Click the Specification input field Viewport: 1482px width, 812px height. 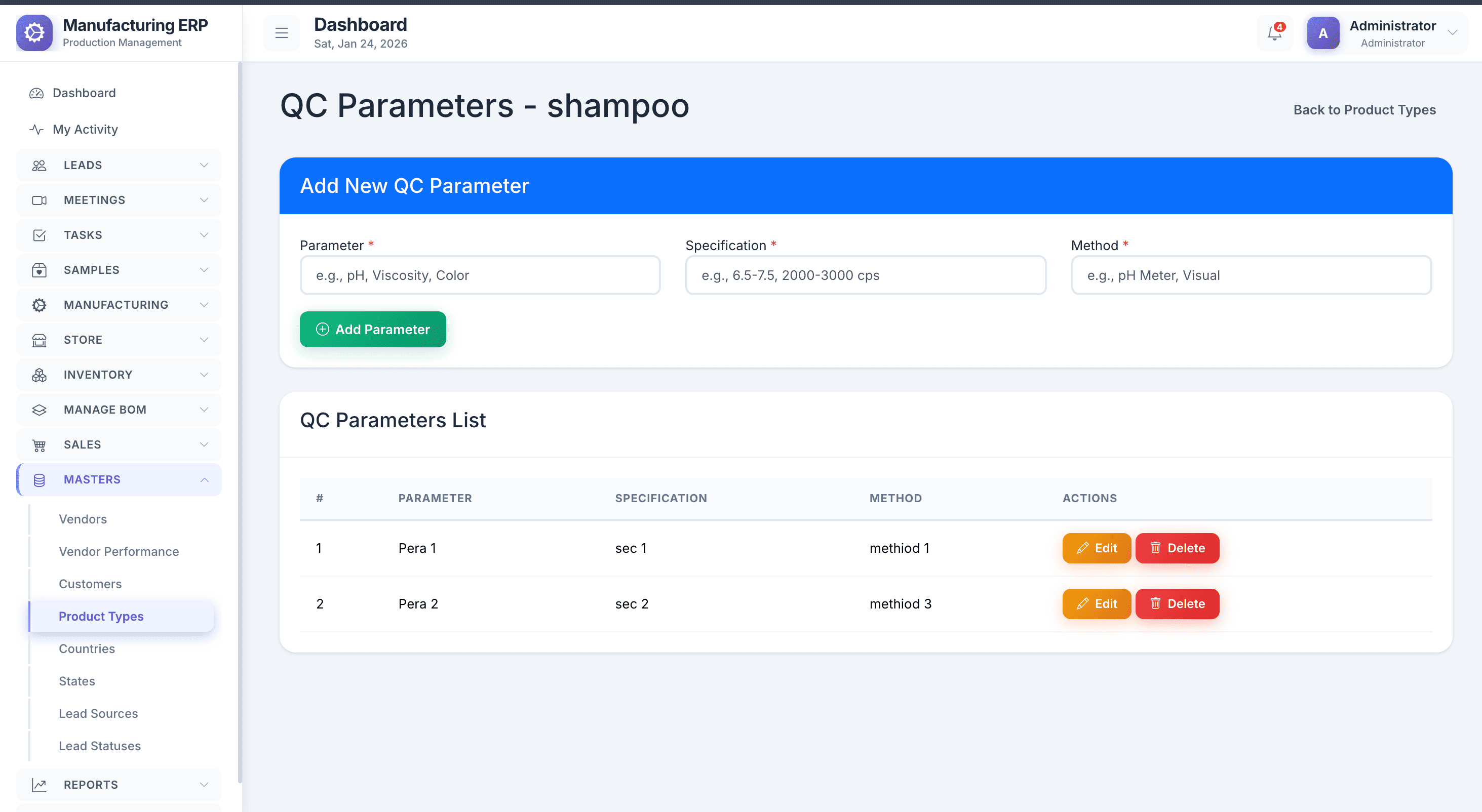(865, 275)
